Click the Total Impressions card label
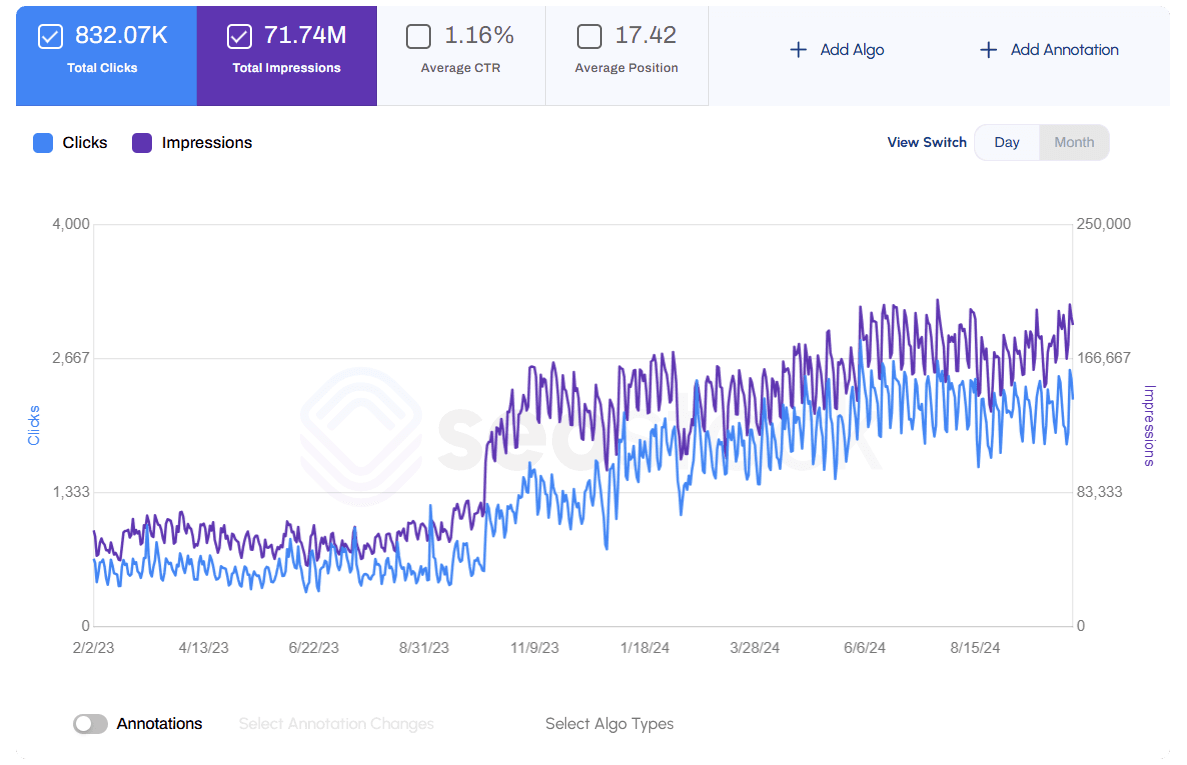Screen dimensions: 1187x765 click(x=286, y=68)
